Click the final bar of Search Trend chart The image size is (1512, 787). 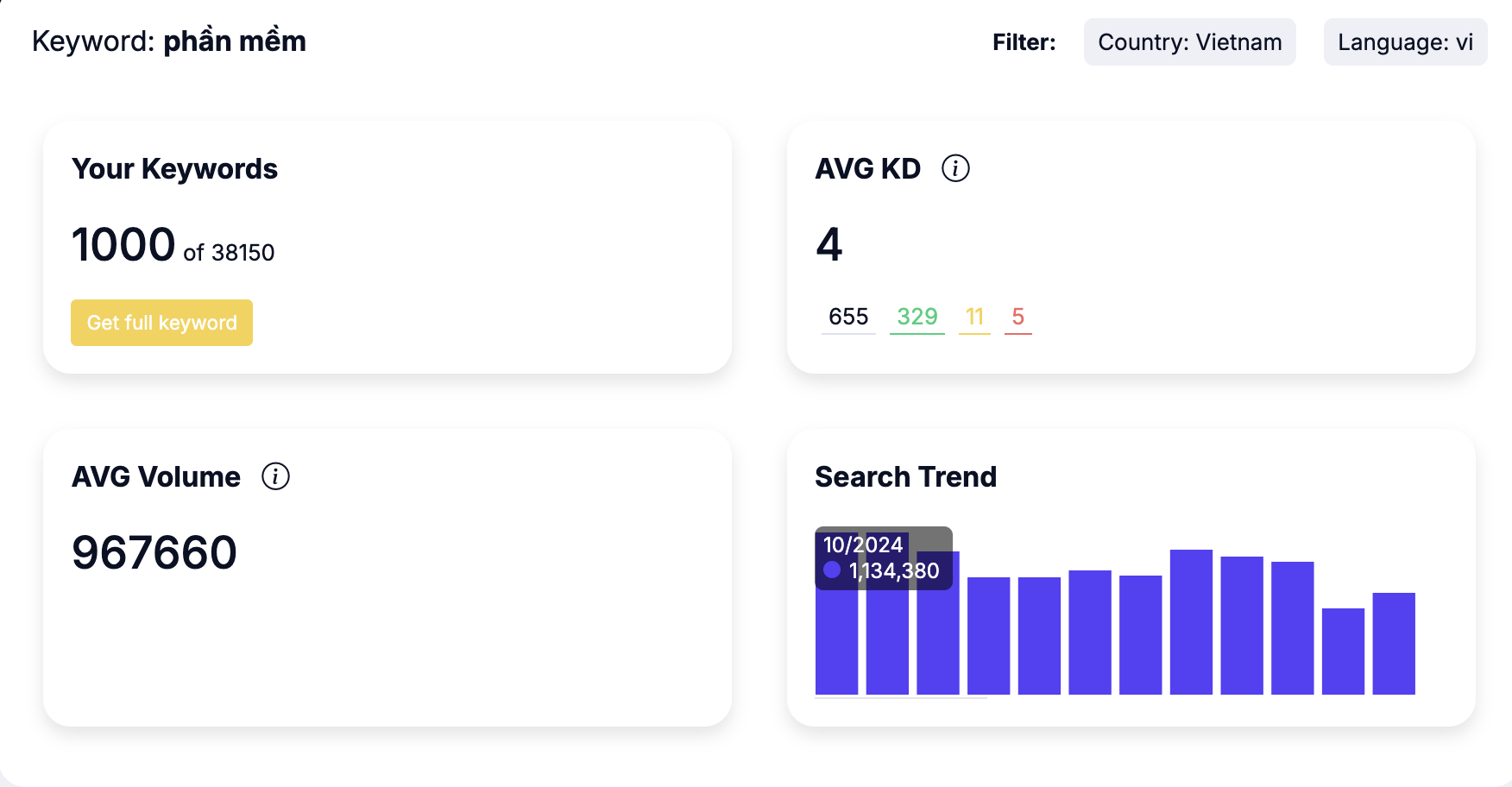pos(1394,644)
